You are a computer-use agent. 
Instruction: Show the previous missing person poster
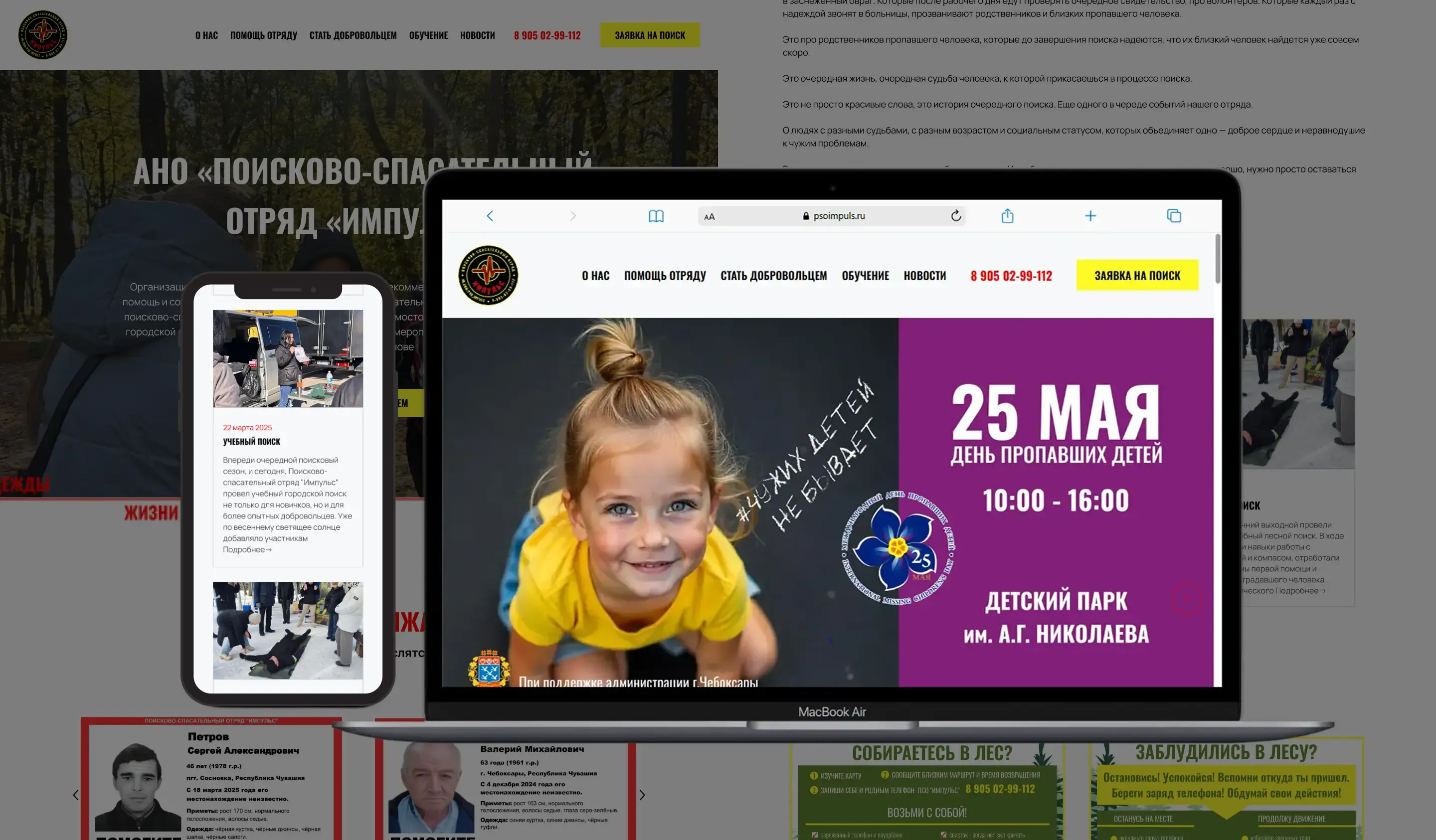pyautogui.click(x=76, y=795)
